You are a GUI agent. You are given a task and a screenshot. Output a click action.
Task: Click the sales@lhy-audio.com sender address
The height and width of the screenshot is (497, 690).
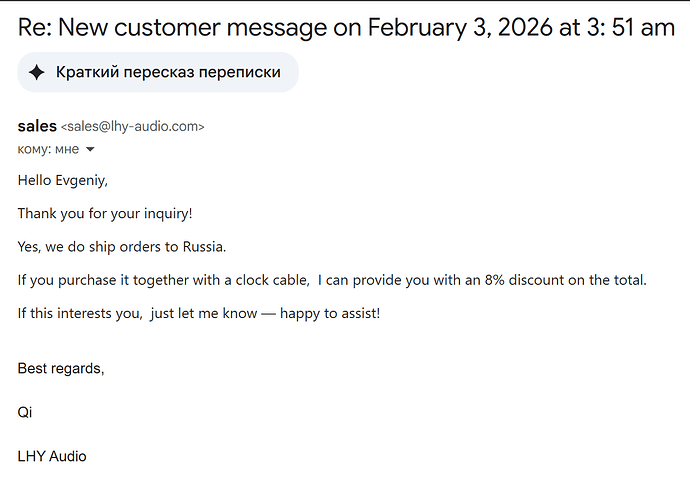(133, 128)
